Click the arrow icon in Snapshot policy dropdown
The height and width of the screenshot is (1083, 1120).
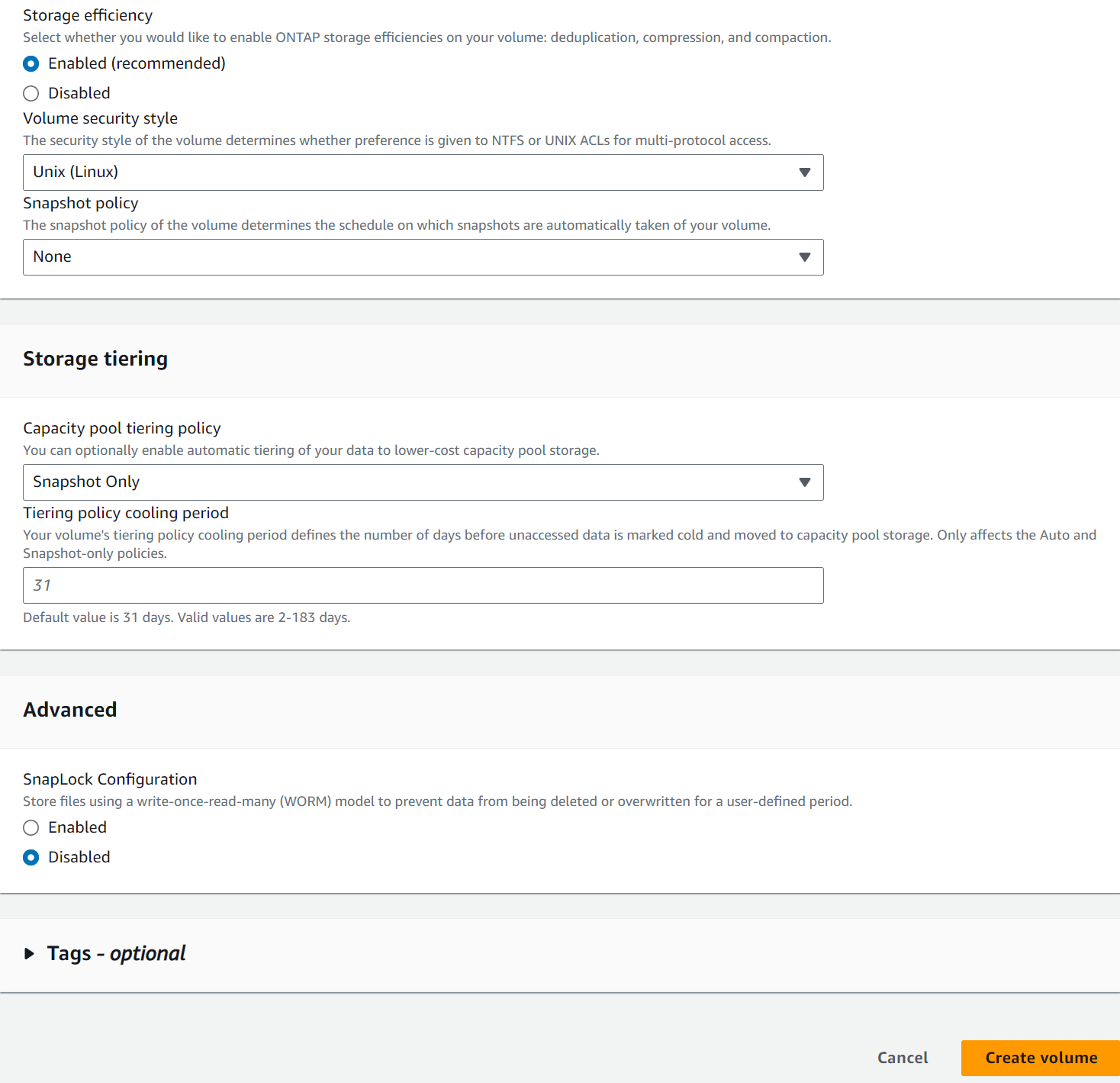(x=804, y=257)
